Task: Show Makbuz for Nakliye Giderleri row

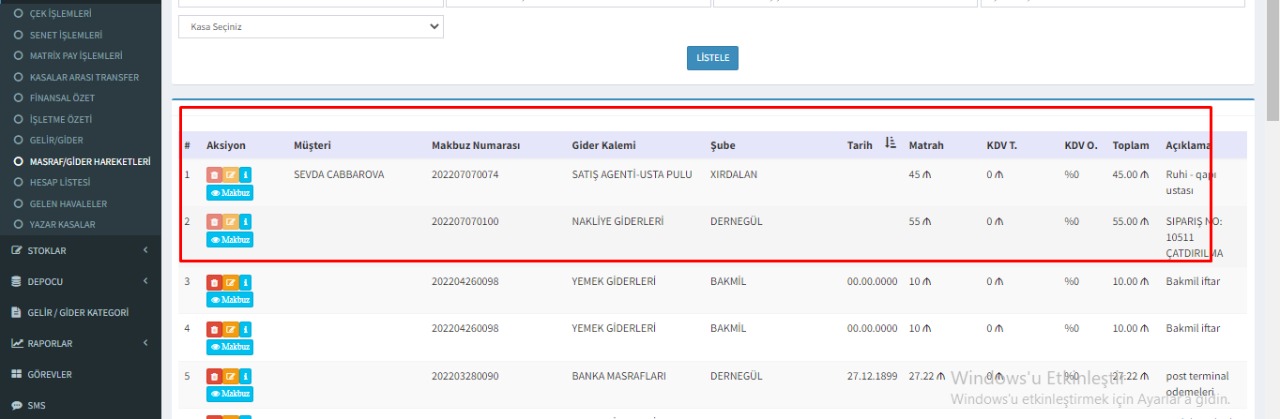Action: (230, 240)
